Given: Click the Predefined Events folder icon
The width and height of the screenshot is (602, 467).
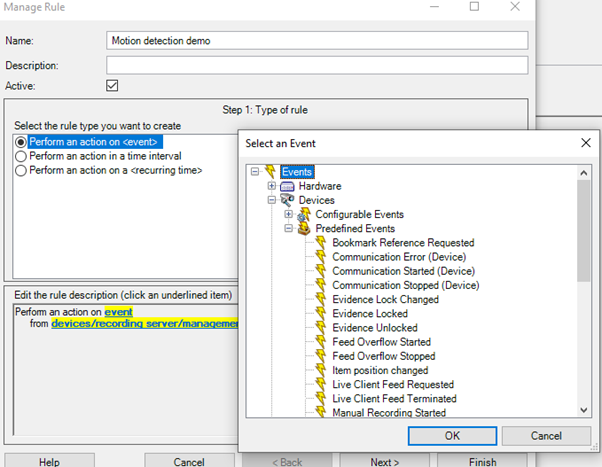Looking at the screenshot, I should (304, 228).
